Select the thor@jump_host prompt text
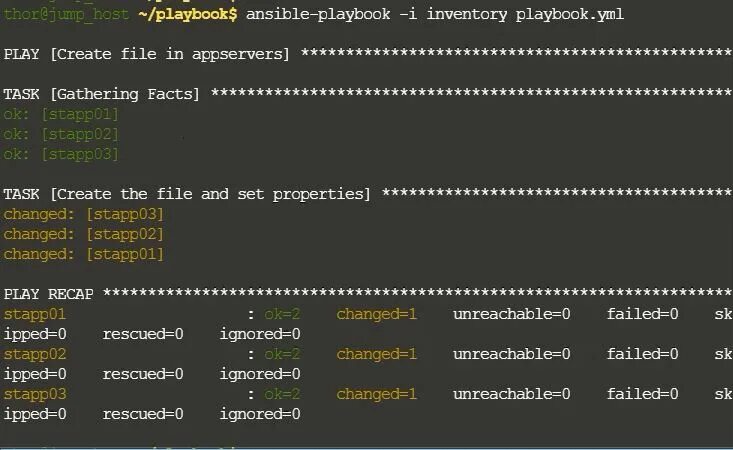The width and height of the screenshot is (733, 450). coord(66,14)
